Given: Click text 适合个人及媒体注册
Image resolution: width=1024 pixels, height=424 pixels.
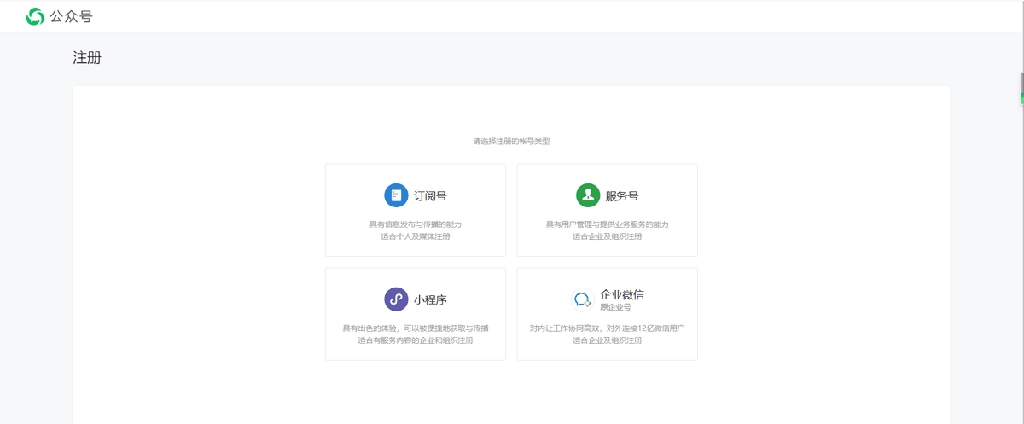Looking at the screenshot, I should 415,236.
